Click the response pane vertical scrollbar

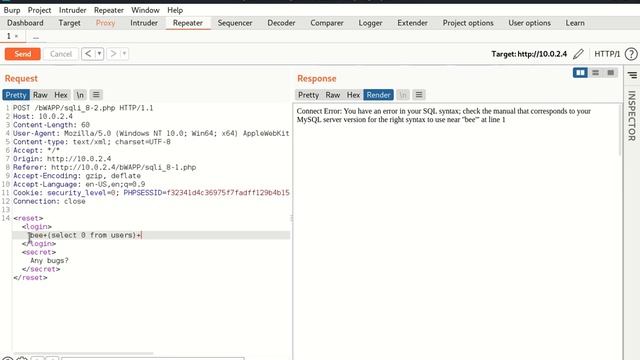coord(620,131)
